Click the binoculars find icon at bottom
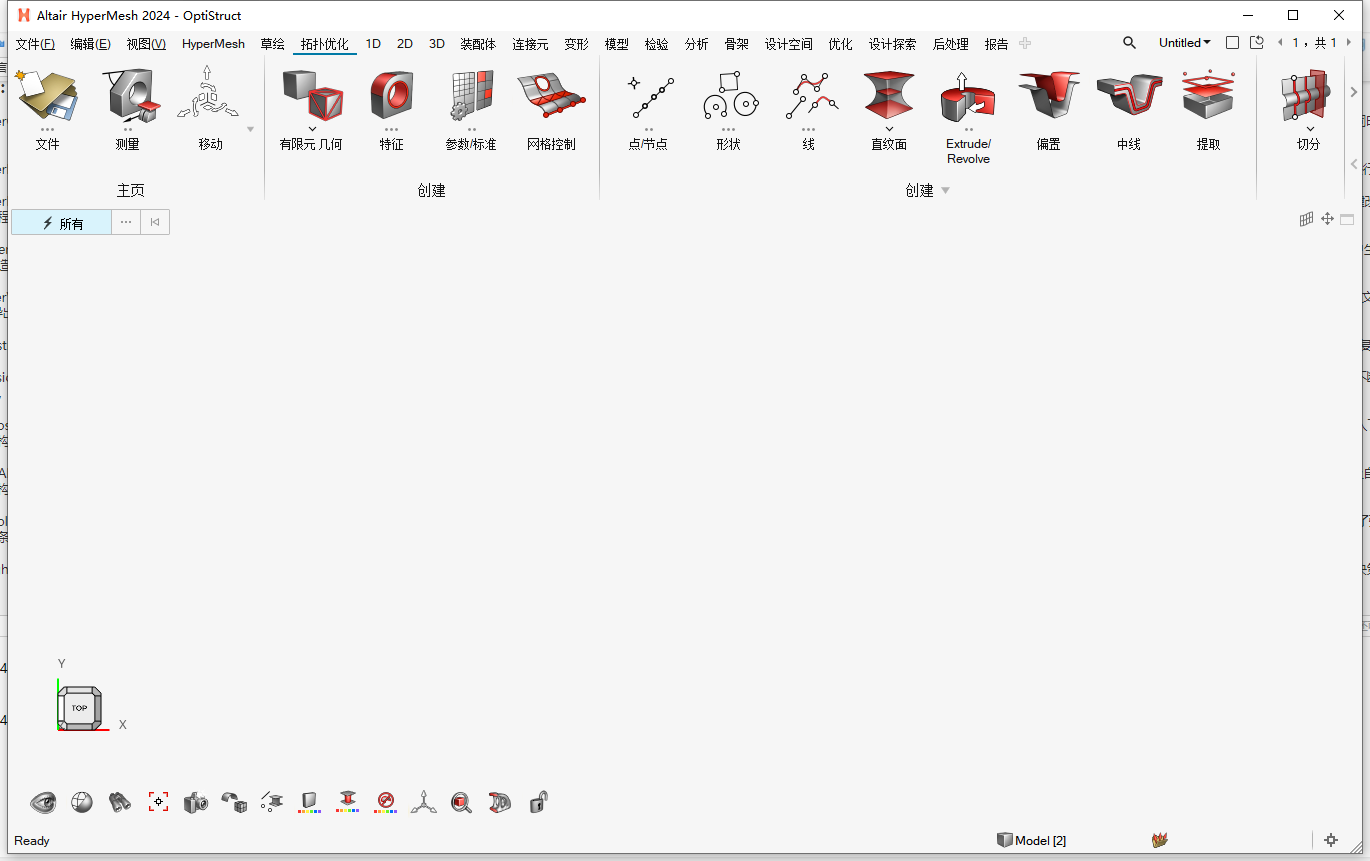Image resolution: width=1370 pixels, height=861 pixels. (x=120, y=802)
